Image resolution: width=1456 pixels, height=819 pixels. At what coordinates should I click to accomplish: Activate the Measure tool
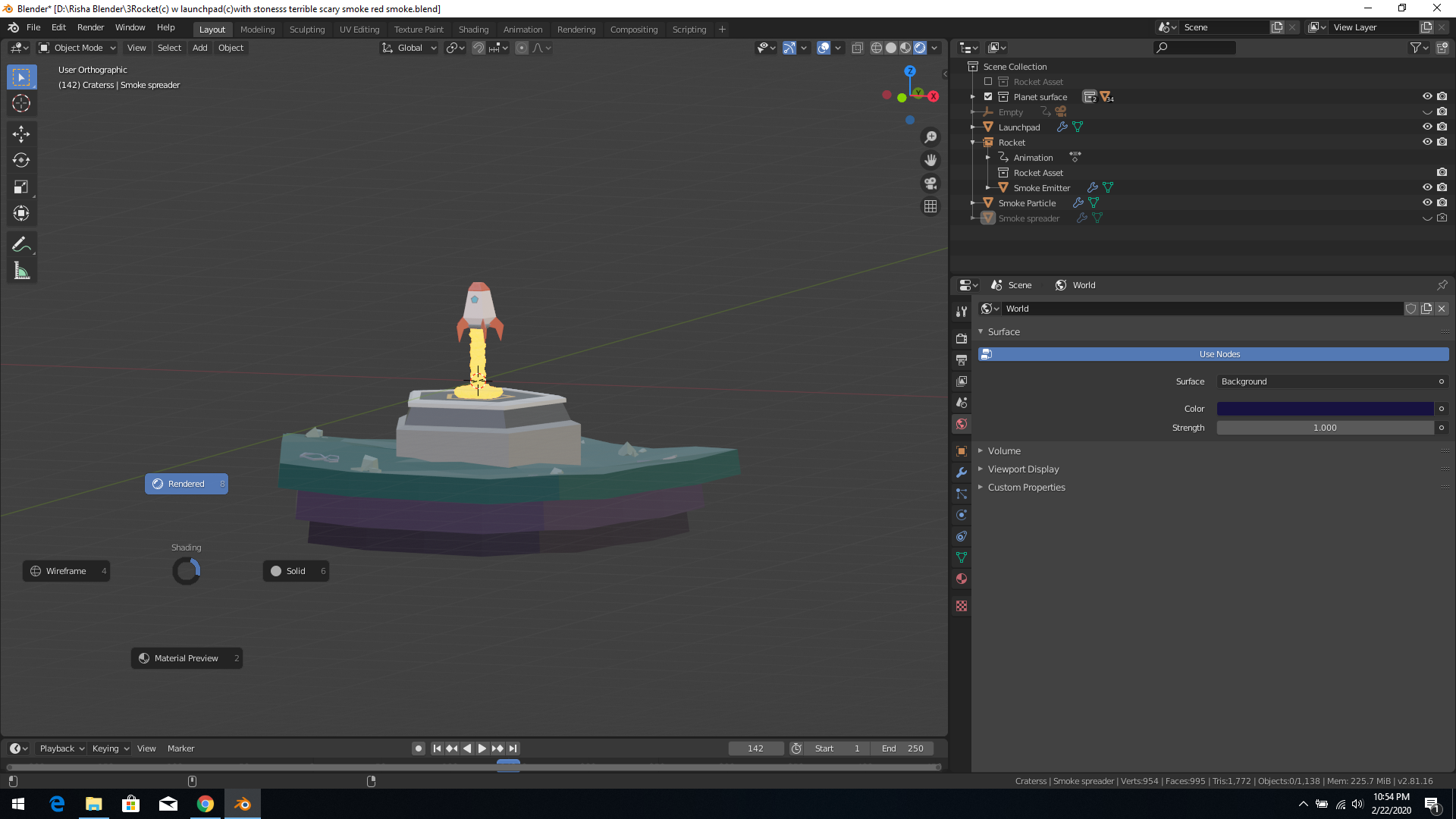[21, 271]
